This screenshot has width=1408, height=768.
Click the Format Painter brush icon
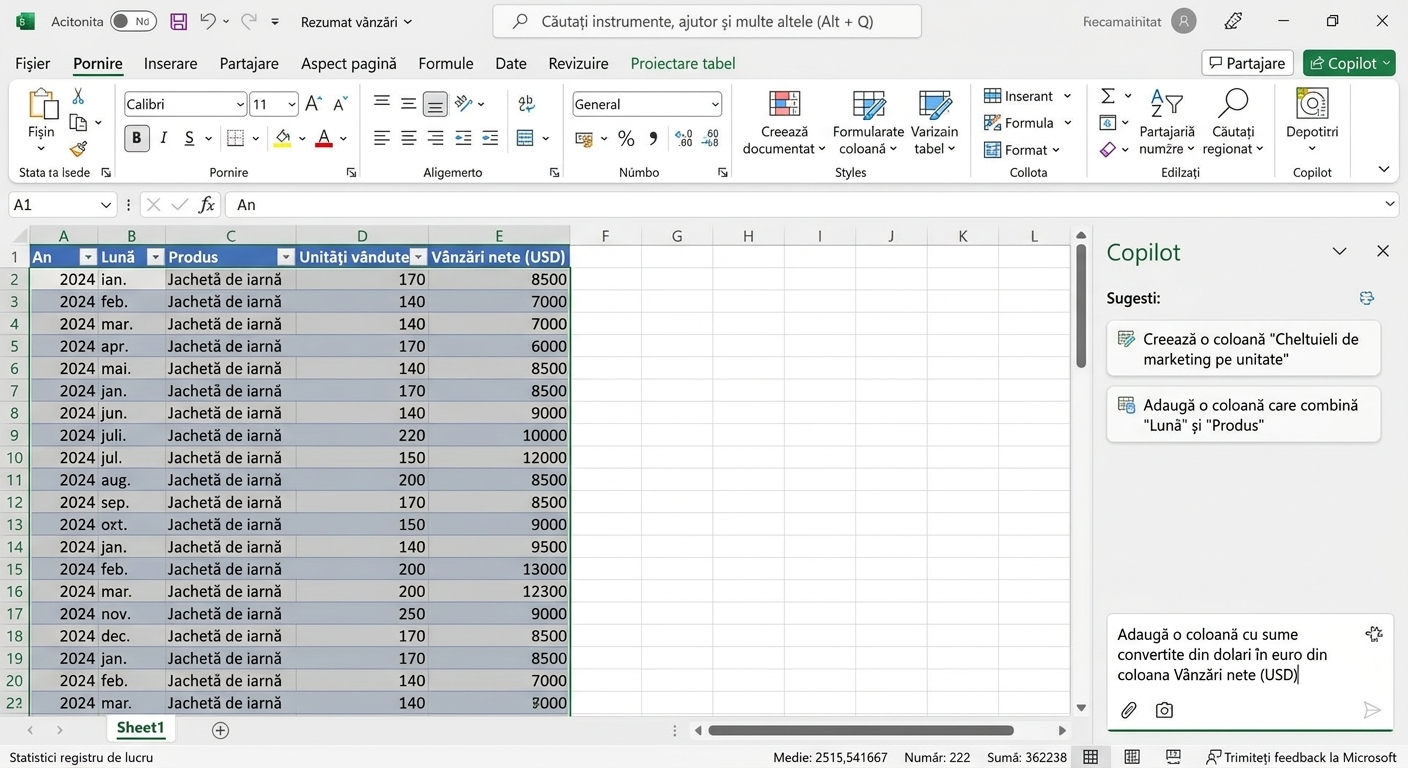pyautogui.click(x=78, y=149)
